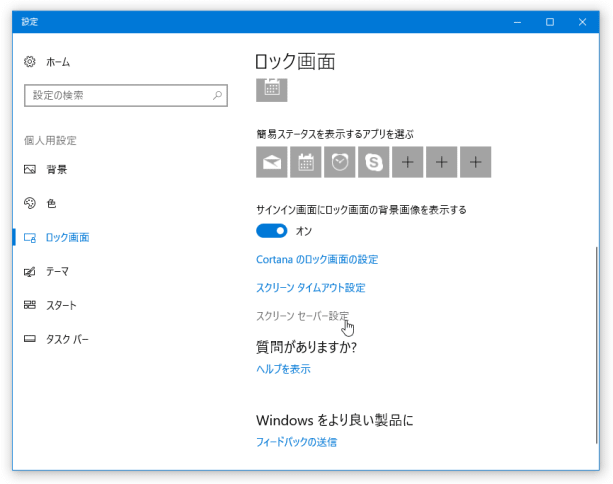Open the テーマ settings page

57,271
